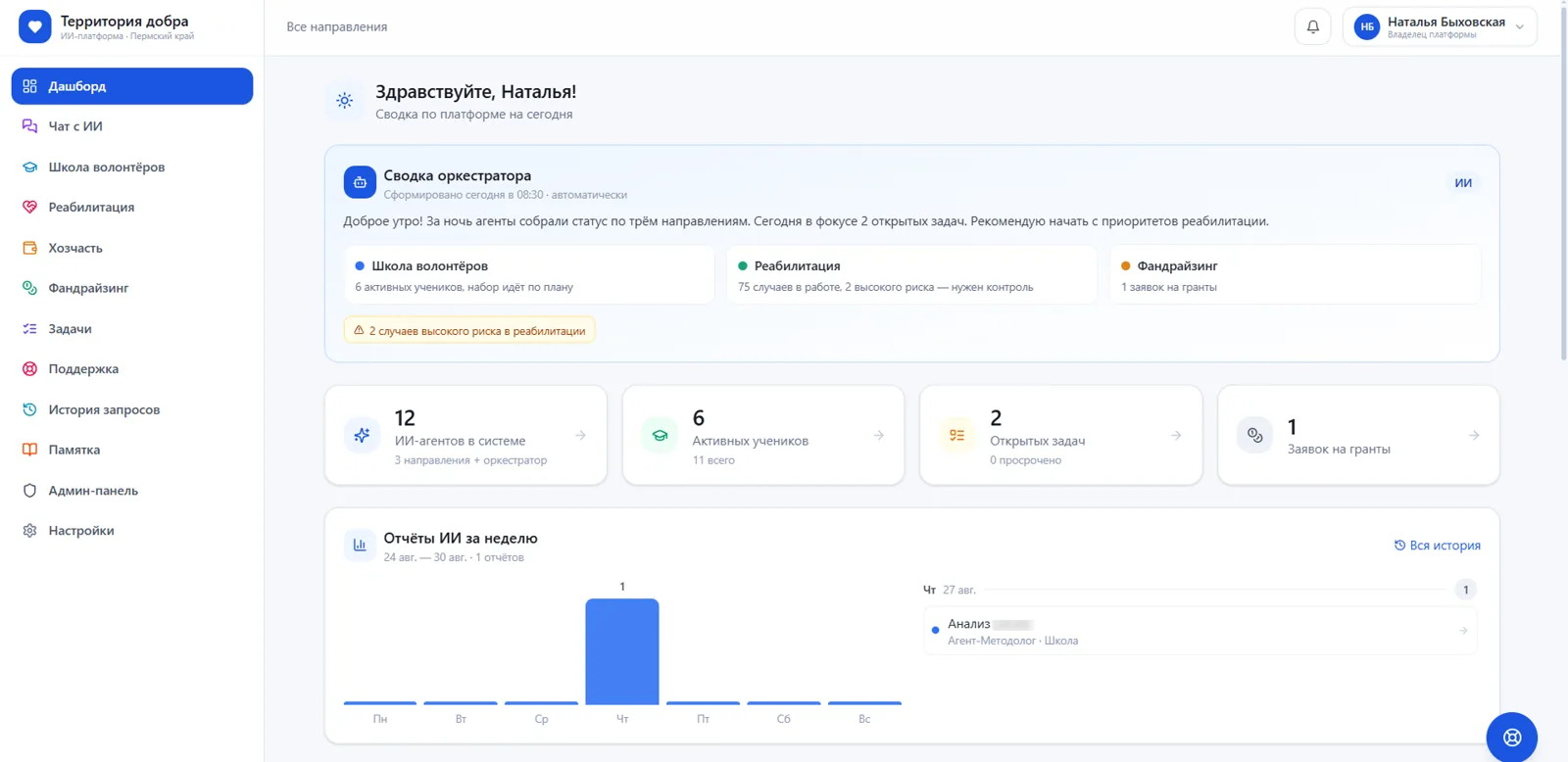Click the НБ avatar circle
This screenshot has width=1568, height=762.
(x=1366, y=27)
